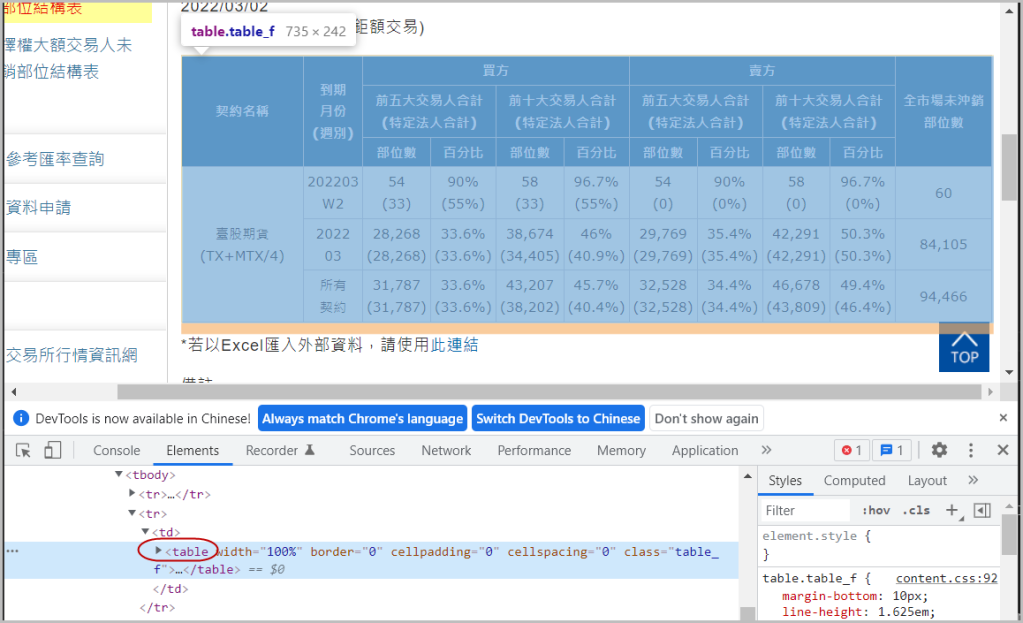Dismiss the DevTools language notification bar
Viewport: 1023px width, 623px height.
point(1003,418)
